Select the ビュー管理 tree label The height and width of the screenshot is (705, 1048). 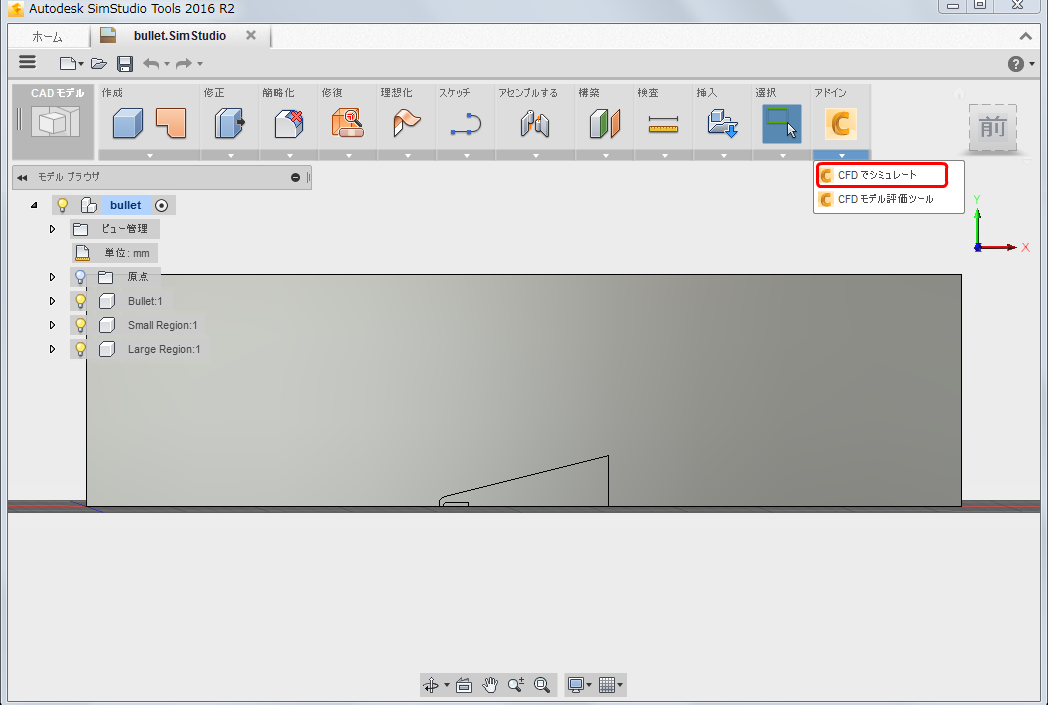pos(124,229)
